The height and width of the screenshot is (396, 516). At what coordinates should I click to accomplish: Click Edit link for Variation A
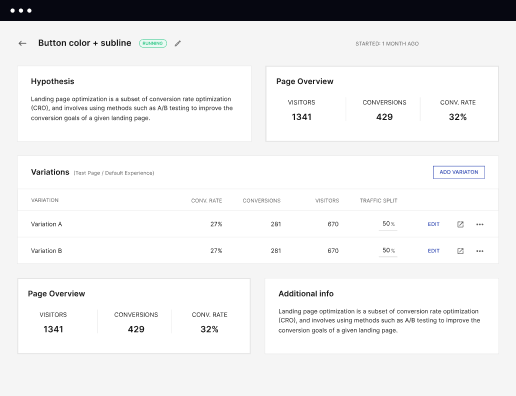pyautogui.click(x=433, y=224)
